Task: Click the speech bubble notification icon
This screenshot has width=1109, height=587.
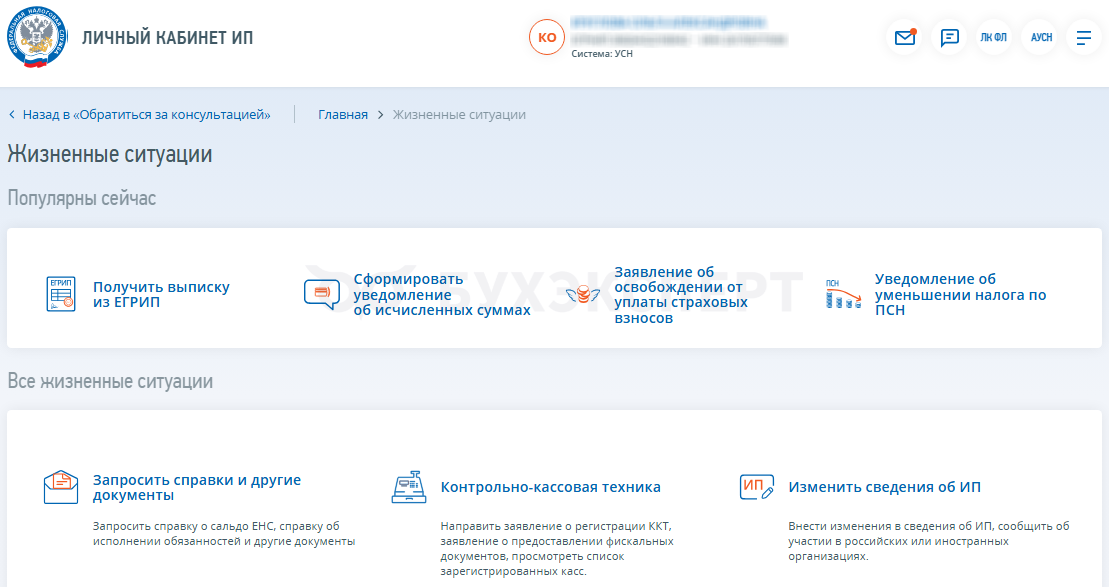Action: [x=322, y=294]
